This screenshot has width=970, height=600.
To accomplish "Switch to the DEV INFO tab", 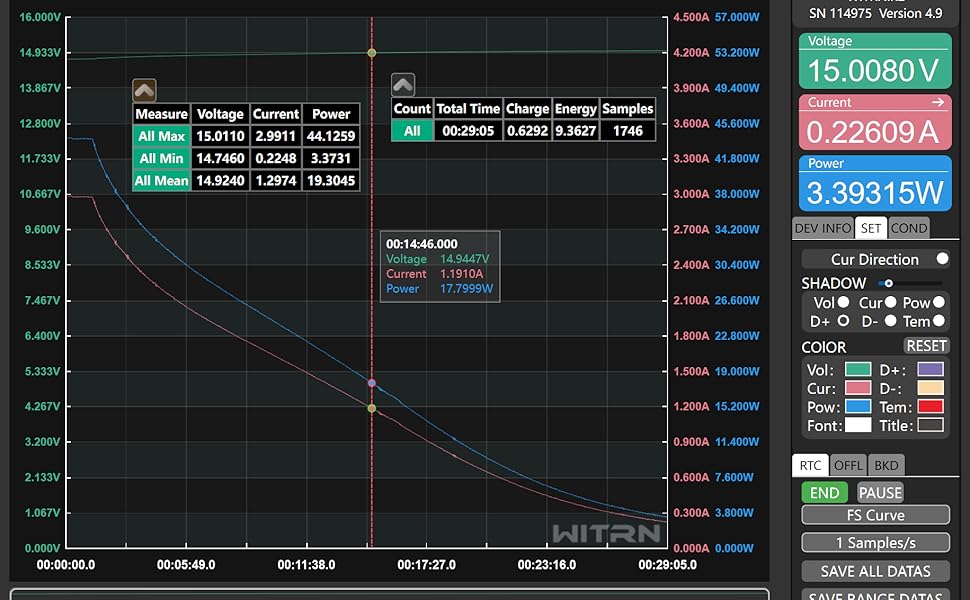I will (x=822, y=228).
